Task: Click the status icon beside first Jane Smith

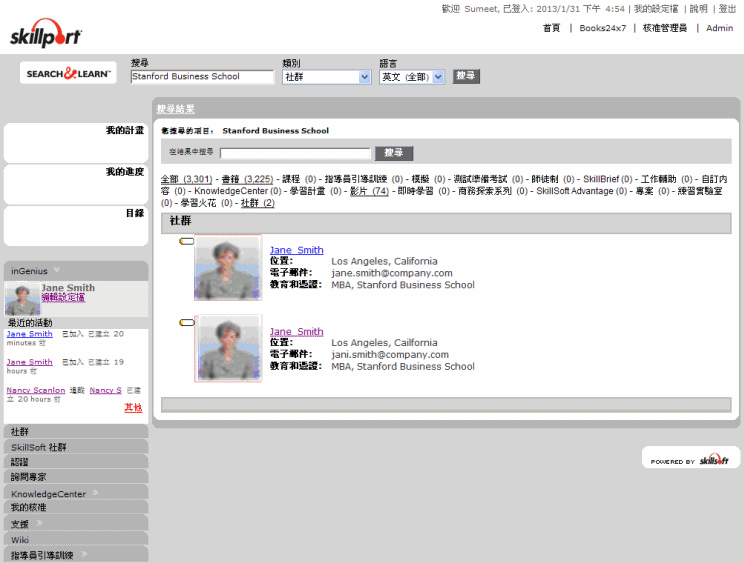Action: [186, 241]
